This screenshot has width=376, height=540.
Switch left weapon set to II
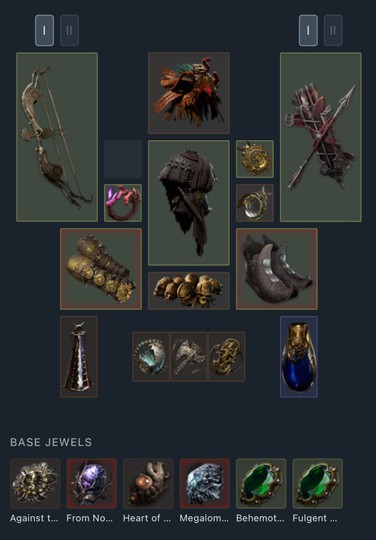click(x=69, y=30)
